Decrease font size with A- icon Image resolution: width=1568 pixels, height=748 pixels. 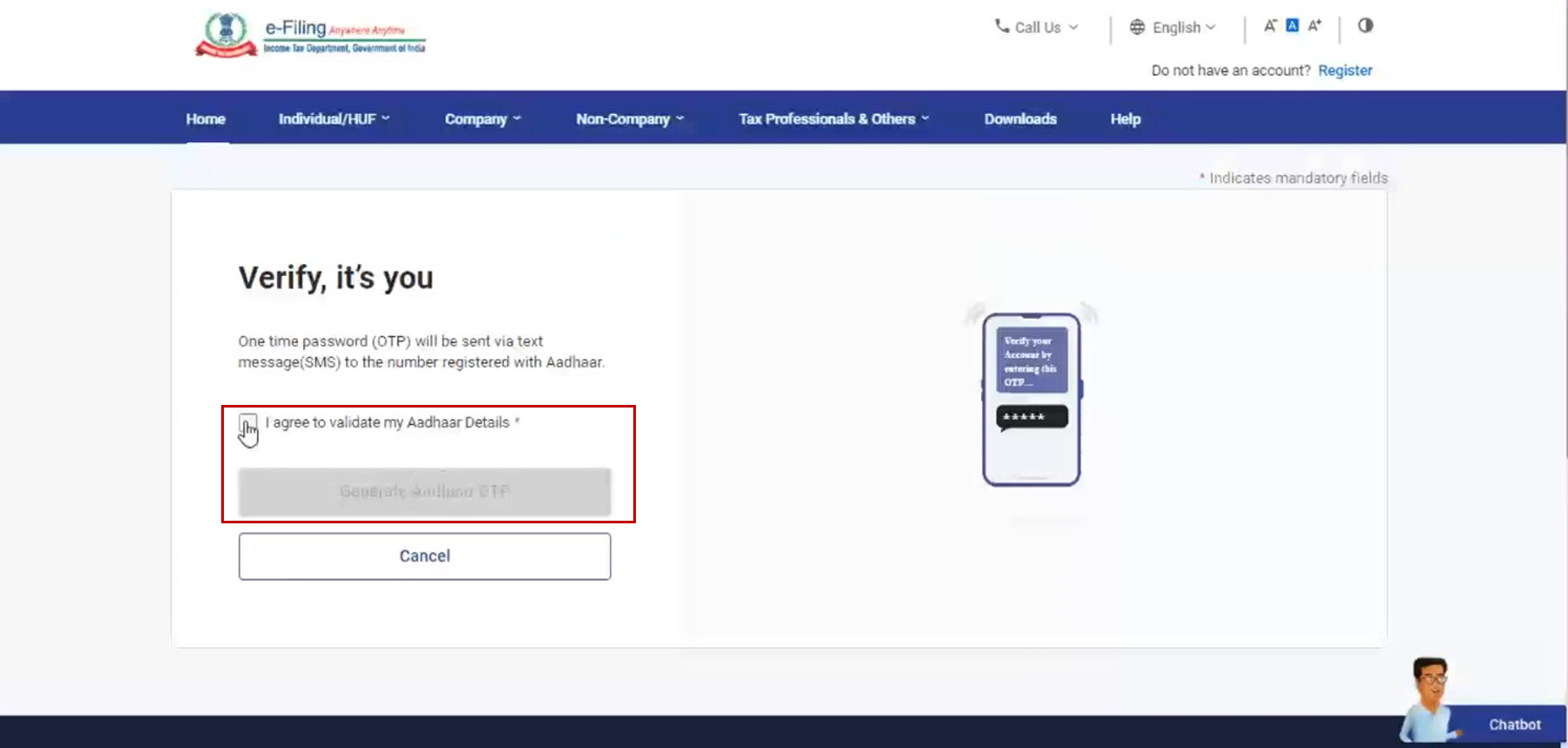[1270, 26]
